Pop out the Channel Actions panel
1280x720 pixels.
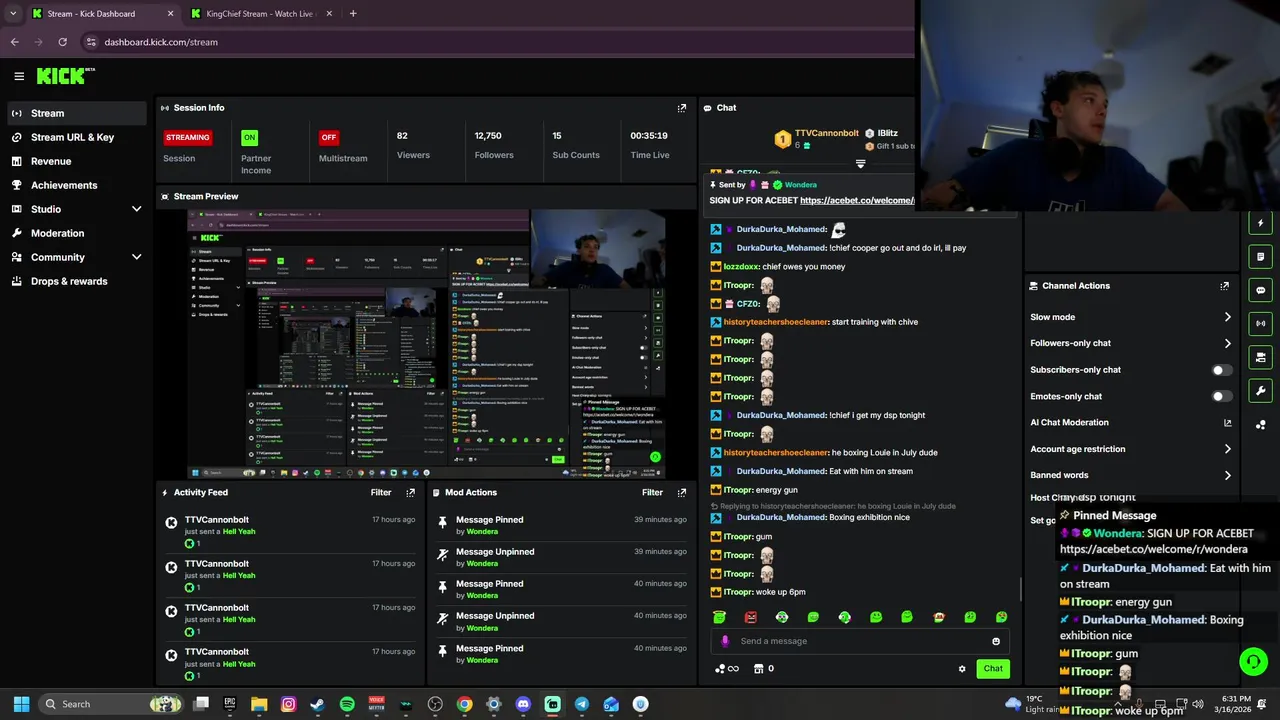tap(1224, 286)
